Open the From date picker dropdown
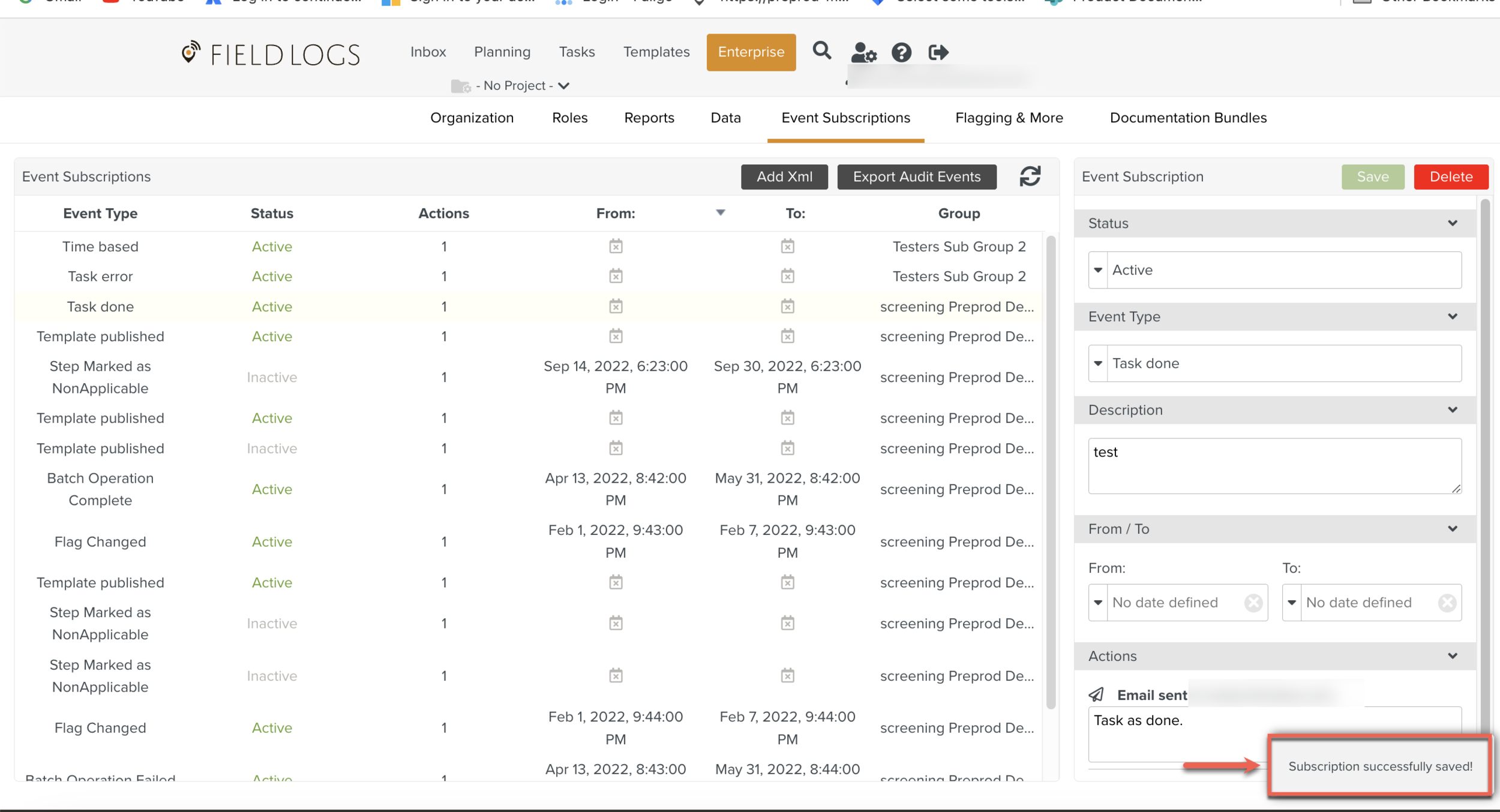 pos(1097,602)
